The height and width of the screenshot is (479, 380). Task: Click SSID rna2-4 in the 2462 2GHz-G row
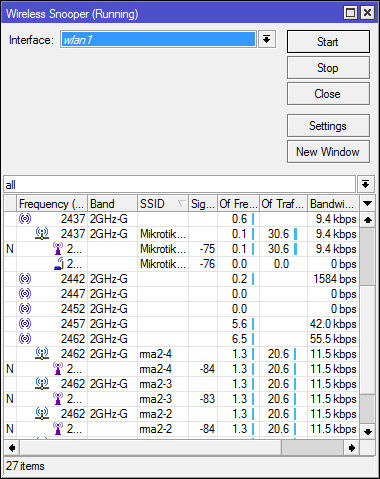pyautogui.click(x=156, y=354)
